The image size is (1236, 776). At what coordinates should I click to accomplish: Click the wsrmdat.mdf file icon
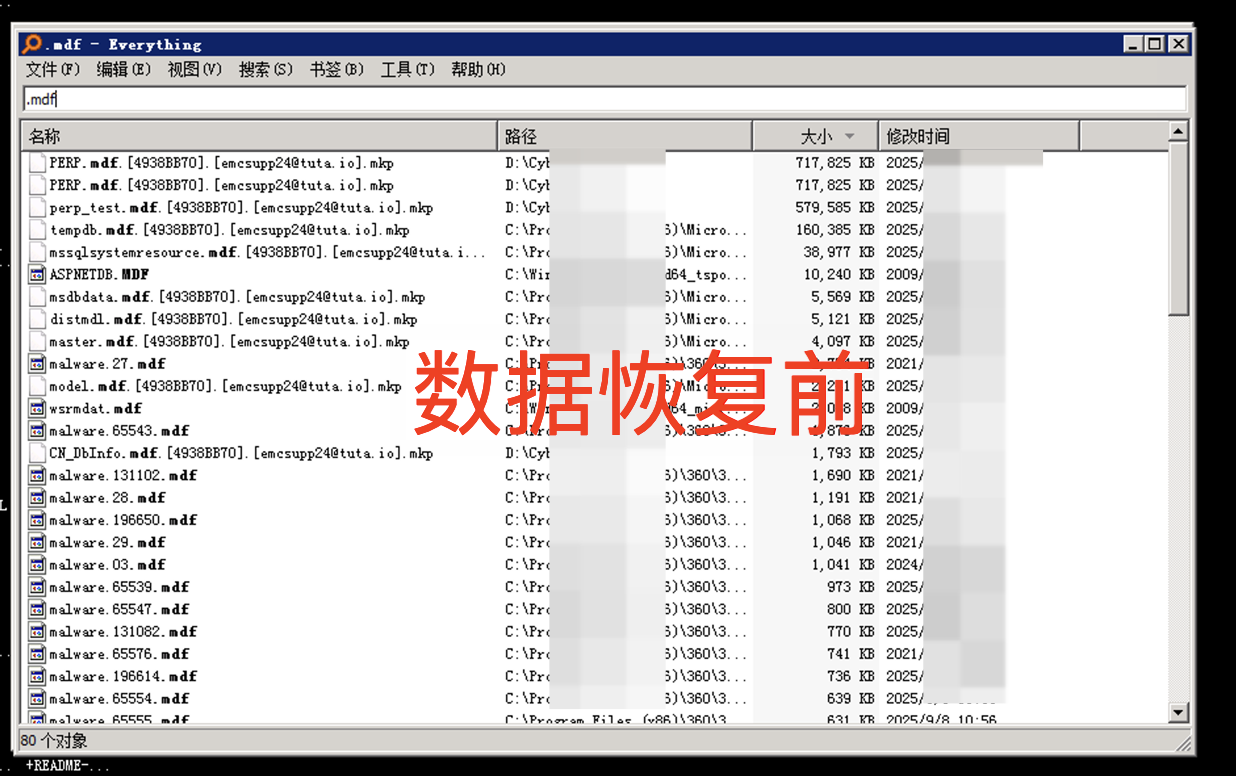click(x=37, y=408)
